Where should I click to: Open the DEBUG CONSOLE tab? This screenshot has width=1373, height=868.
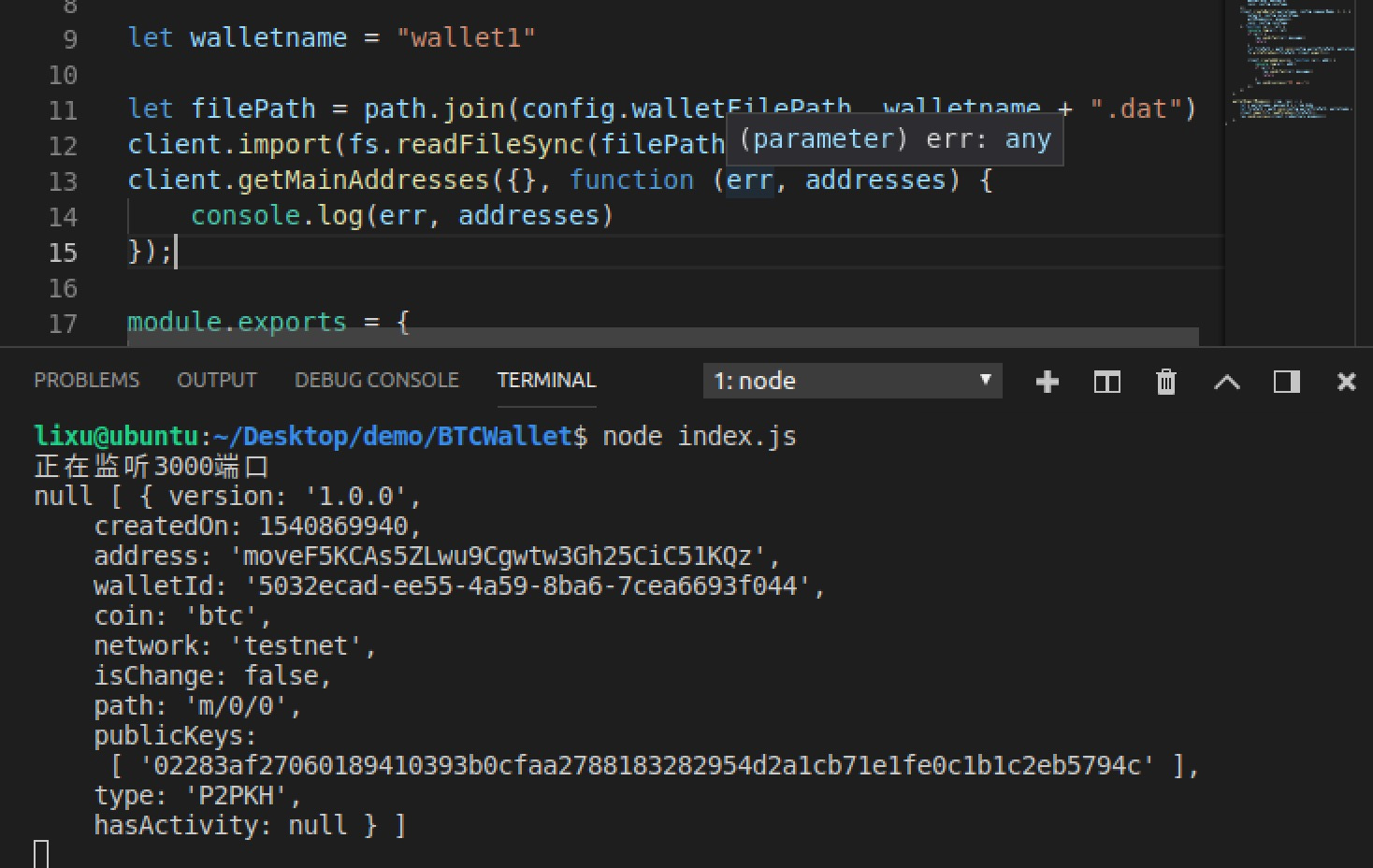[376, 380]
